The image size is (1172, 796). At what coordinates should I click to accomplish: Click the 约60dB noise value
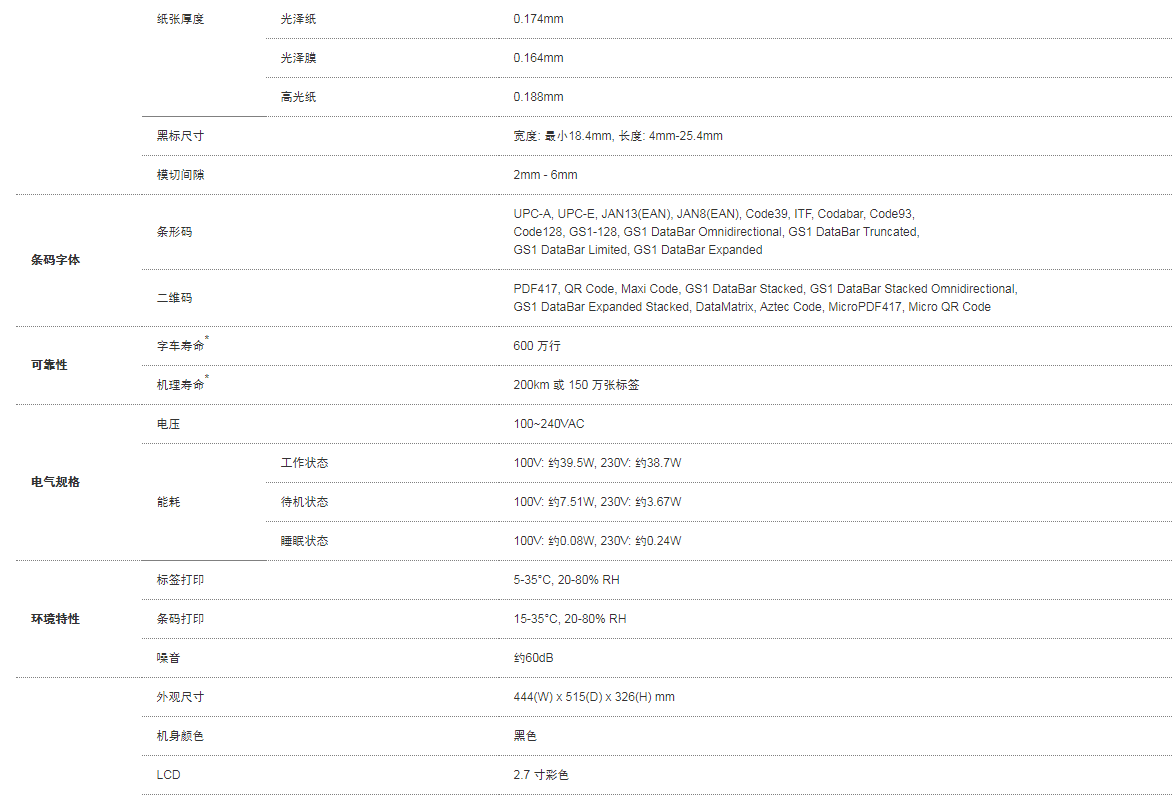click(x=533, y=658)
